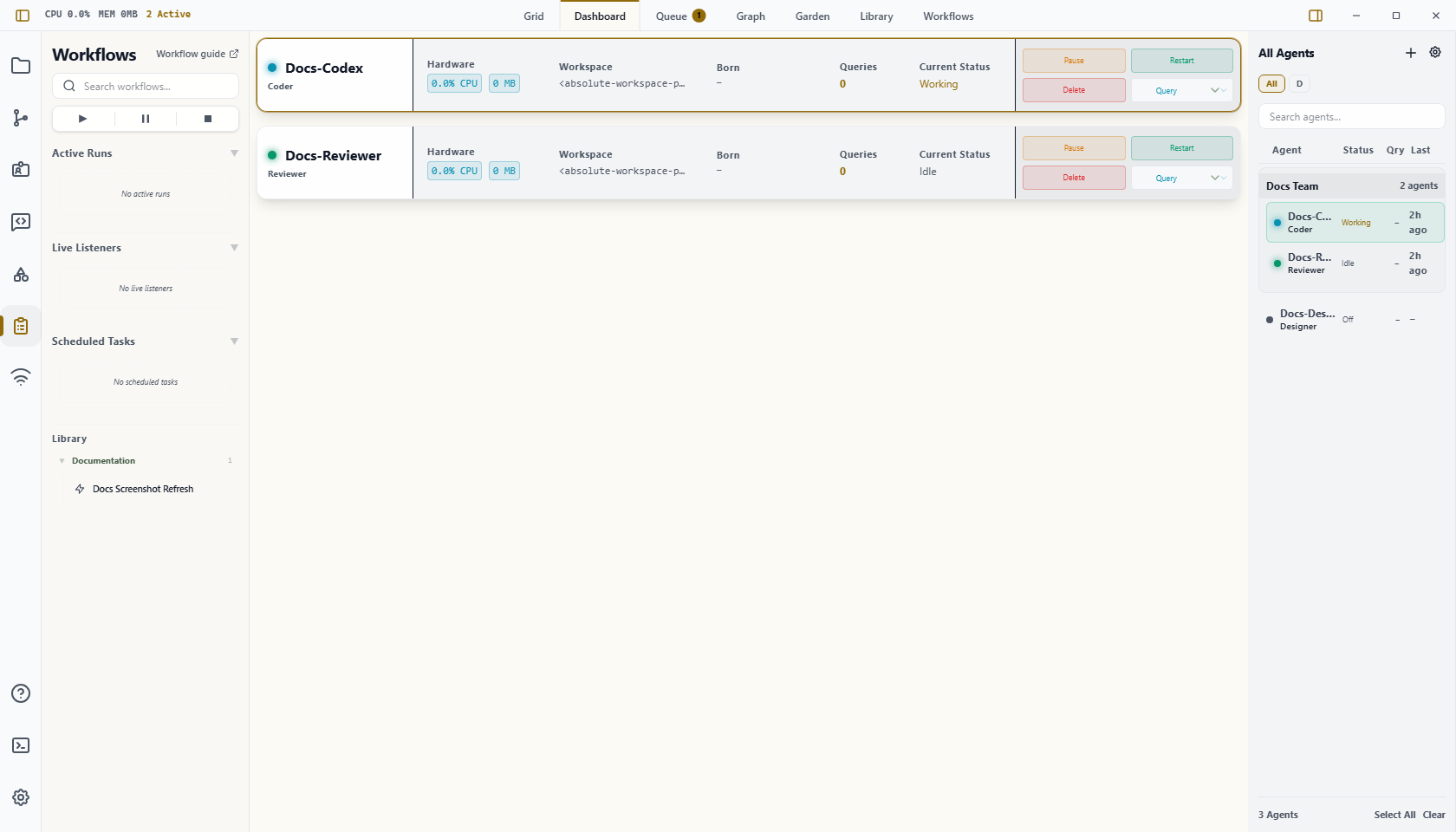Screen dimensions: 1456x832
Task: Switch to the Garden tab
Action: click(x=813, y=16)
